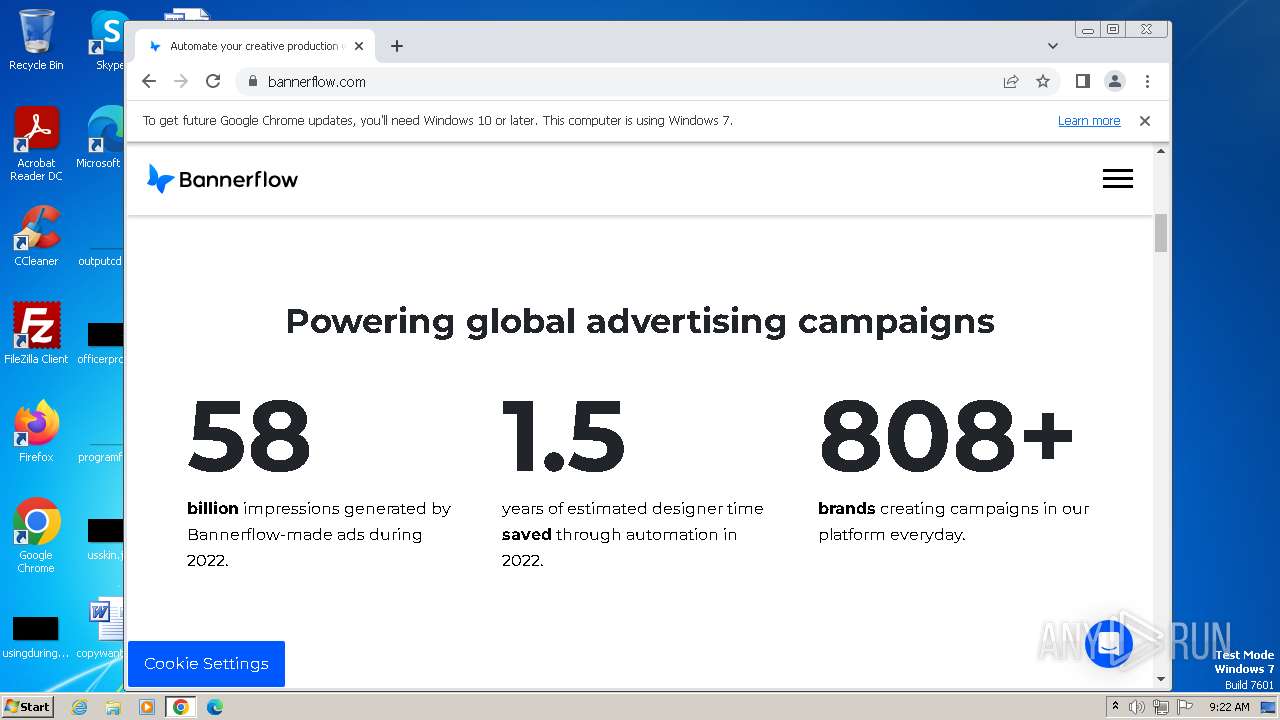Click the Forward navigation arrow in Chrome
The image size is (1280, 720).
(x=181, y=81)
